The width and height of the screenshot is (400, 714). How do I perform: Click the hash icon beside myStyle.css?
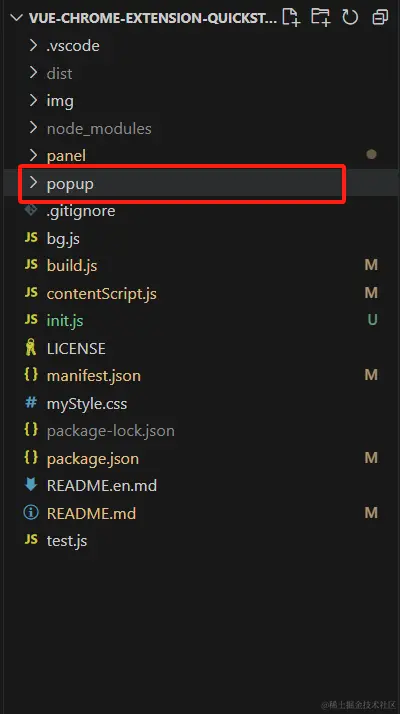point(31,403)
